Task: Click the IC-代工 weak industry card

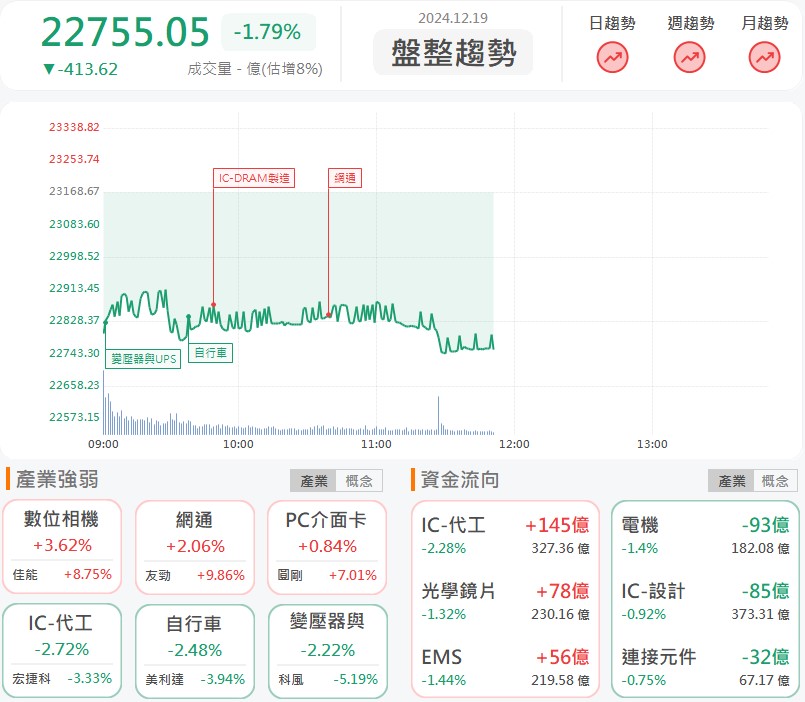Action: pyautogui.click(x=62, y=650)
